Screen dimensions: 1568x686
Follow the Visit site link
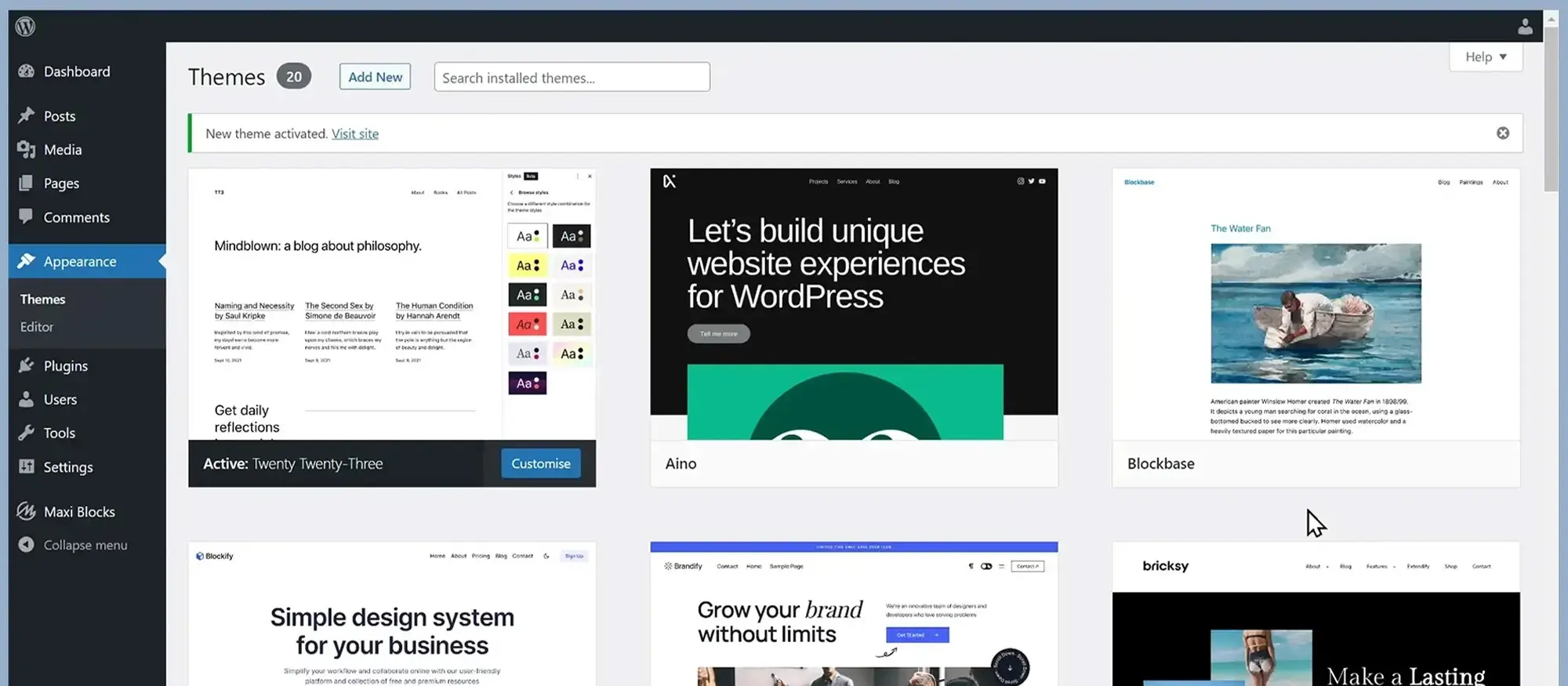click(x=355, y=134)
